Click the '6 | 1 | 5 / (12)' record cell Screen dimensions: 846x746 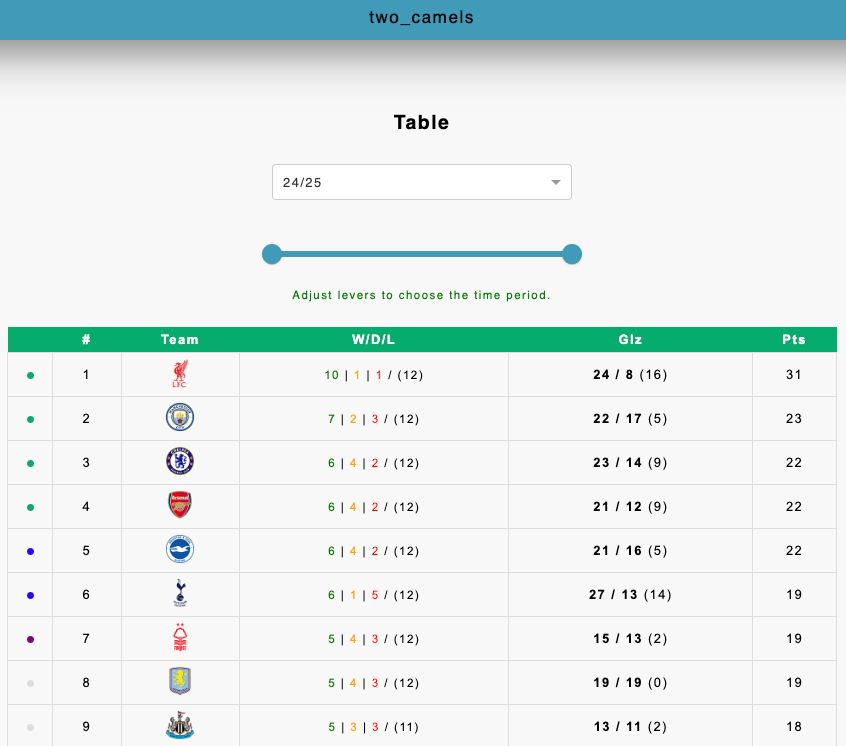pos(373,595)
